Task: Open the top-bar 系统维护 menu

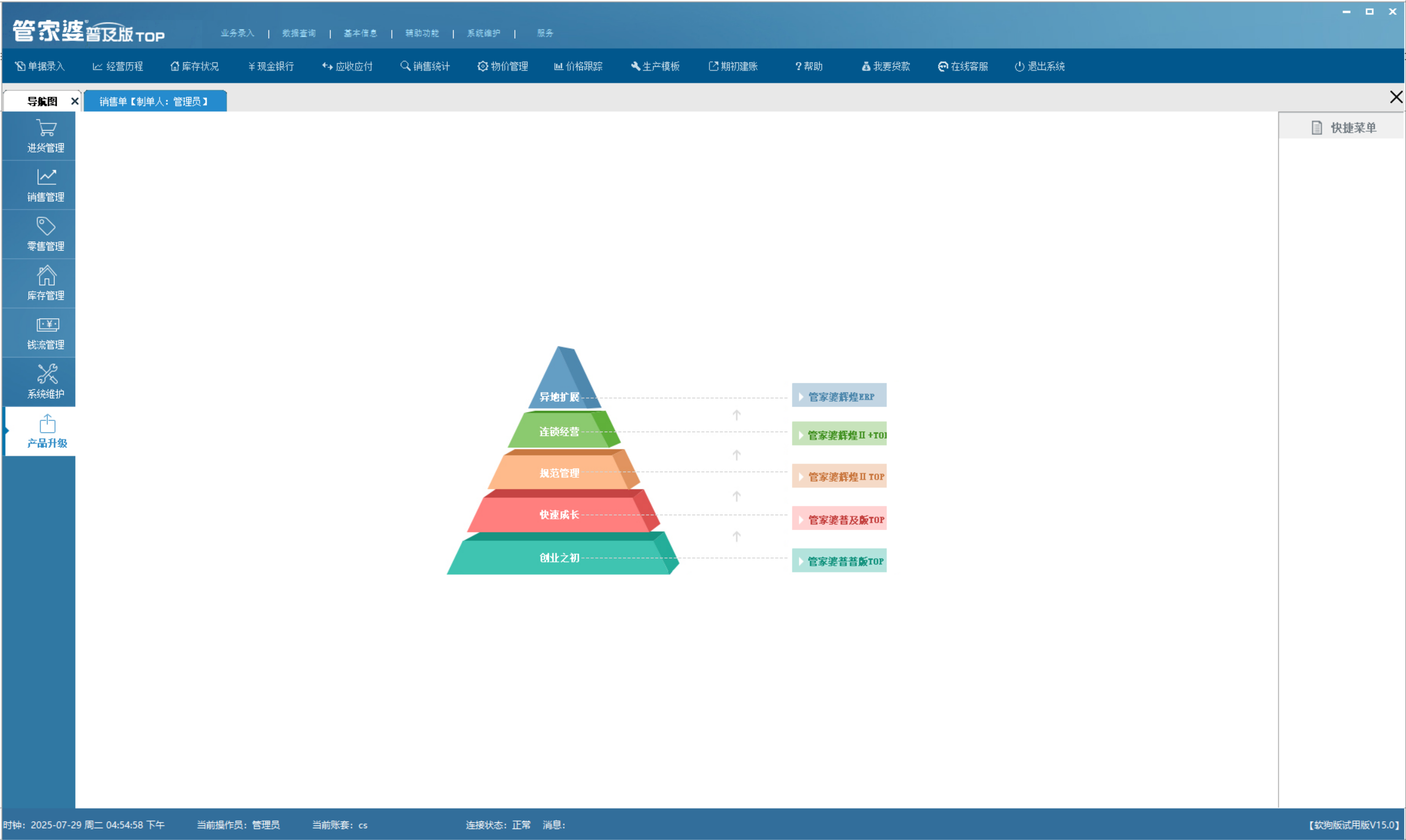Action: coord(484,33)
